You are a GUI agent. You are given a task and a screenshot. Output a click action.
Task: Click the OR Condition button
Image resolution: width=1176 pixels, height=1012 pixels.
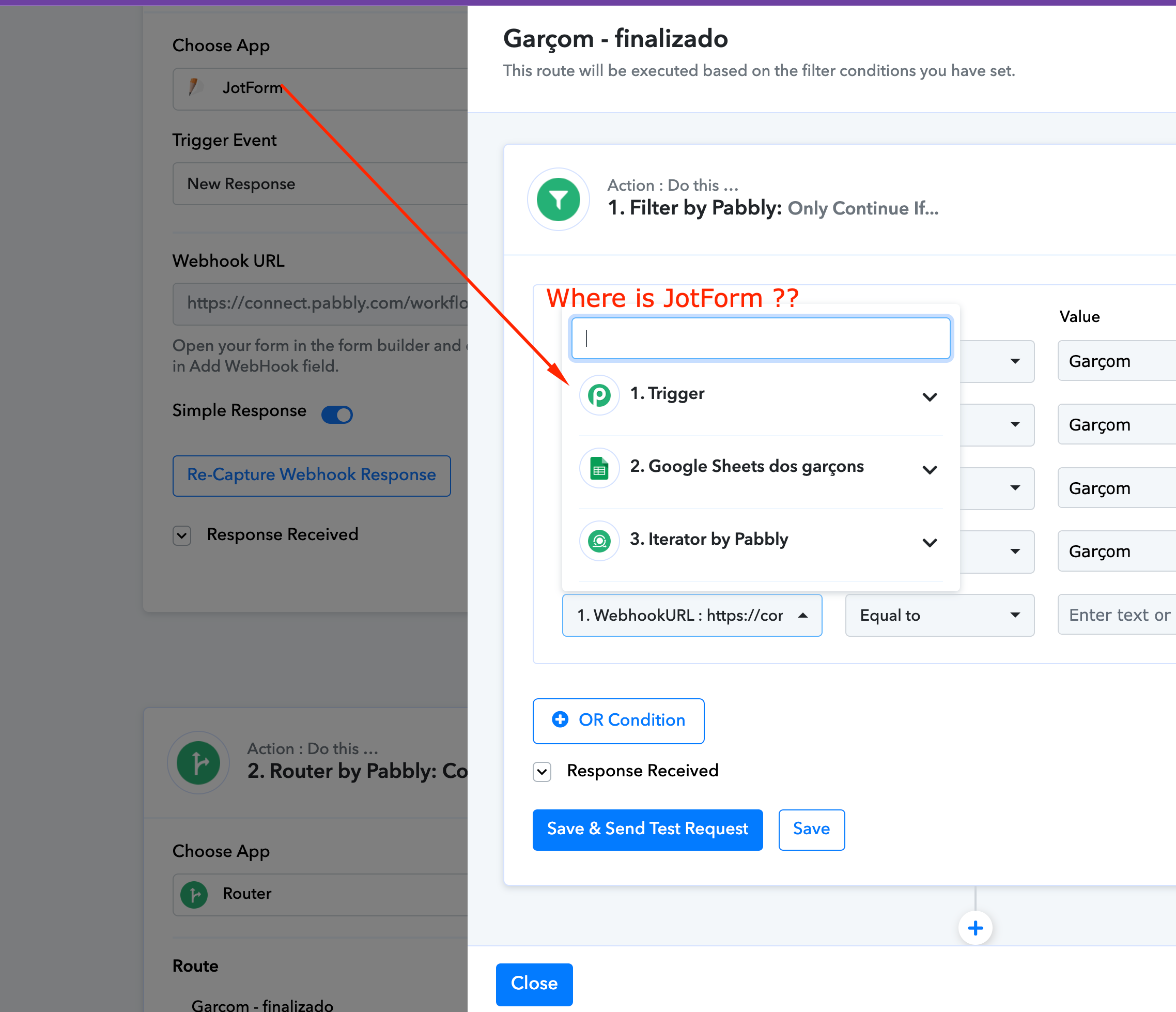coord(618,720)
